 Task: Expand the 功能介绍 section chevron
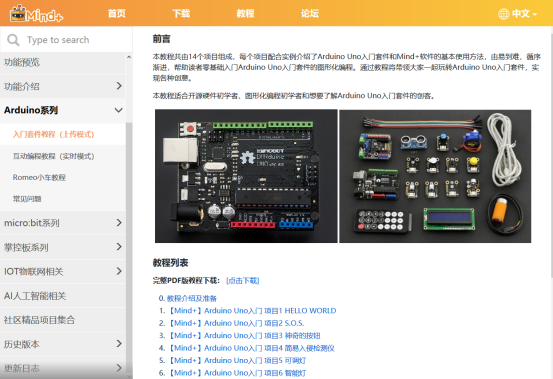coord(119,86)
